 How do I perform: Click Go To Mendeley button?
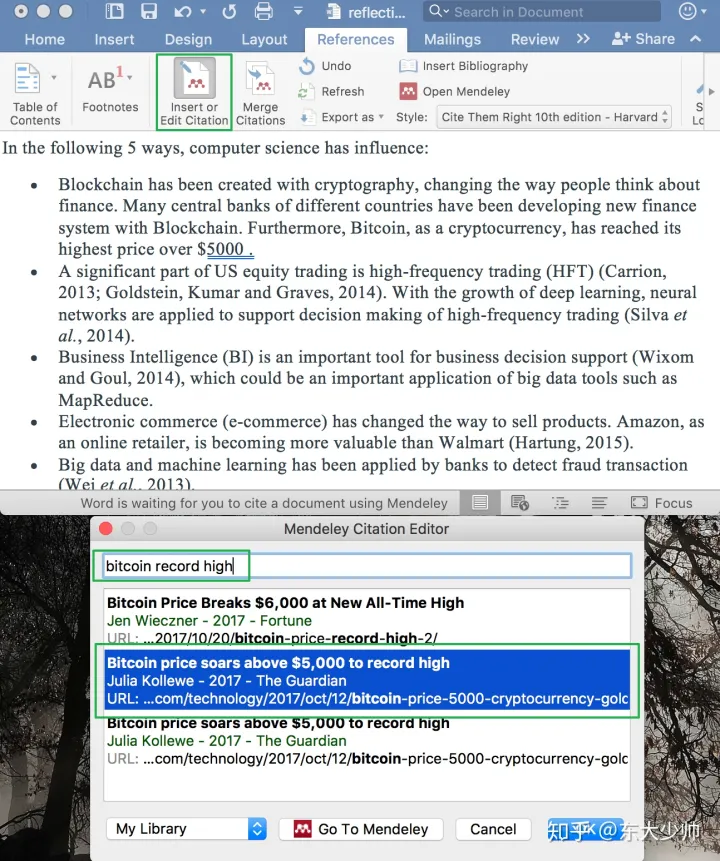(361, 829)
